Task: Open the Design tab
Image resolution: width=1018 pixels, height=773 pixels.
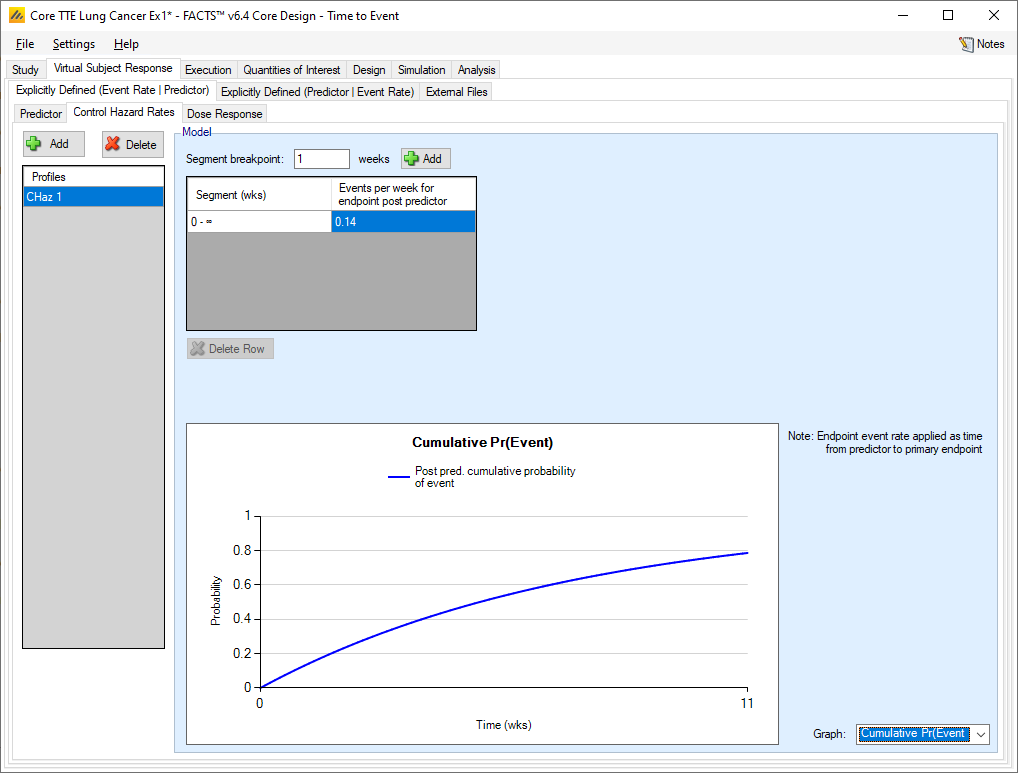Action: click(368, 70)
